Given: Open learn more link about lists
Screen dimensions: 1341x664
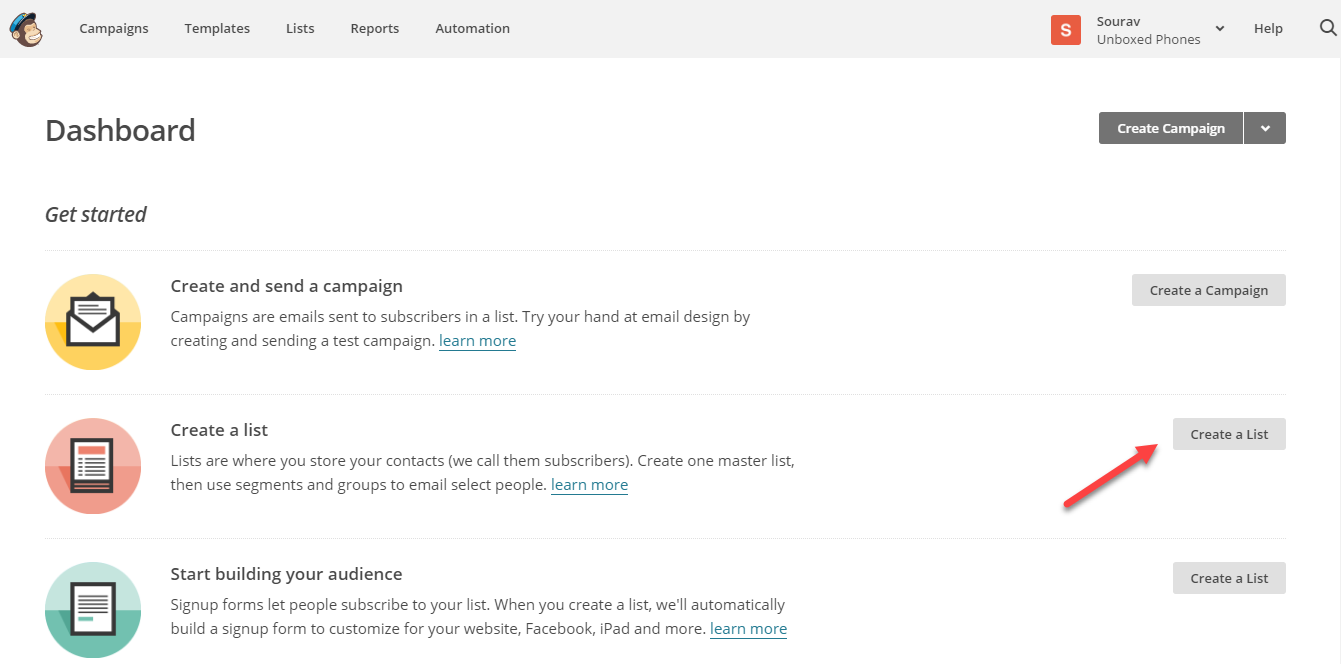Looking at the screenshot, I should [x=590, y=485].
